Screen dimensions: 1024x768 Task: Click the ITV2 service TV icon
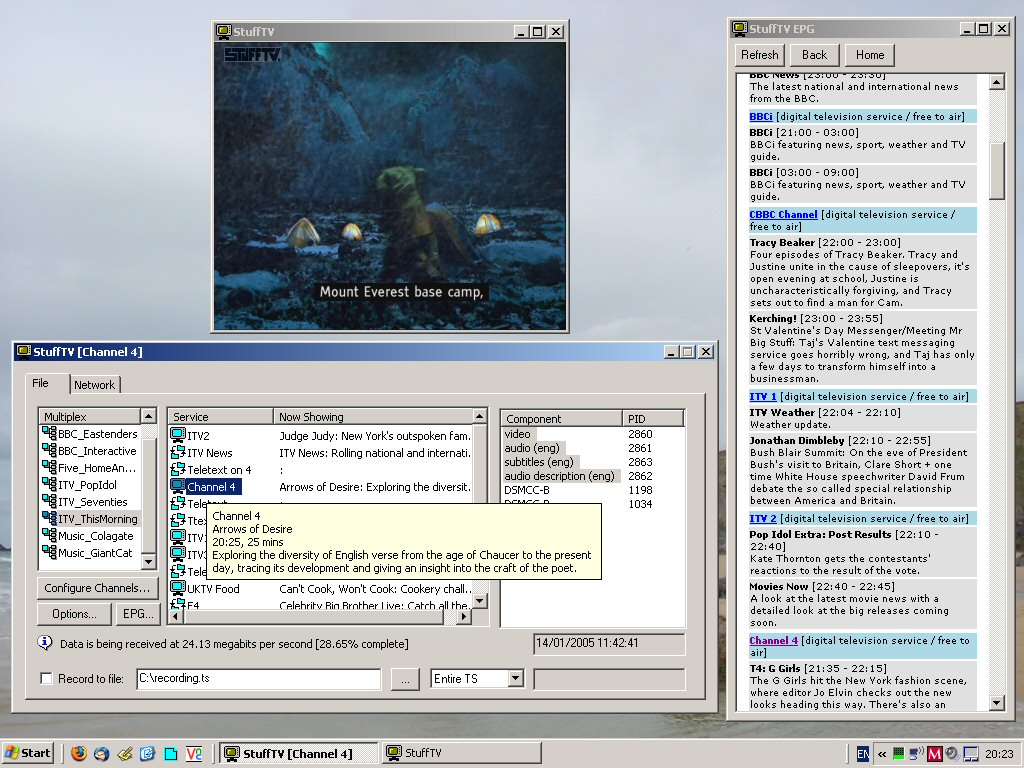click(x=178, y=435)
